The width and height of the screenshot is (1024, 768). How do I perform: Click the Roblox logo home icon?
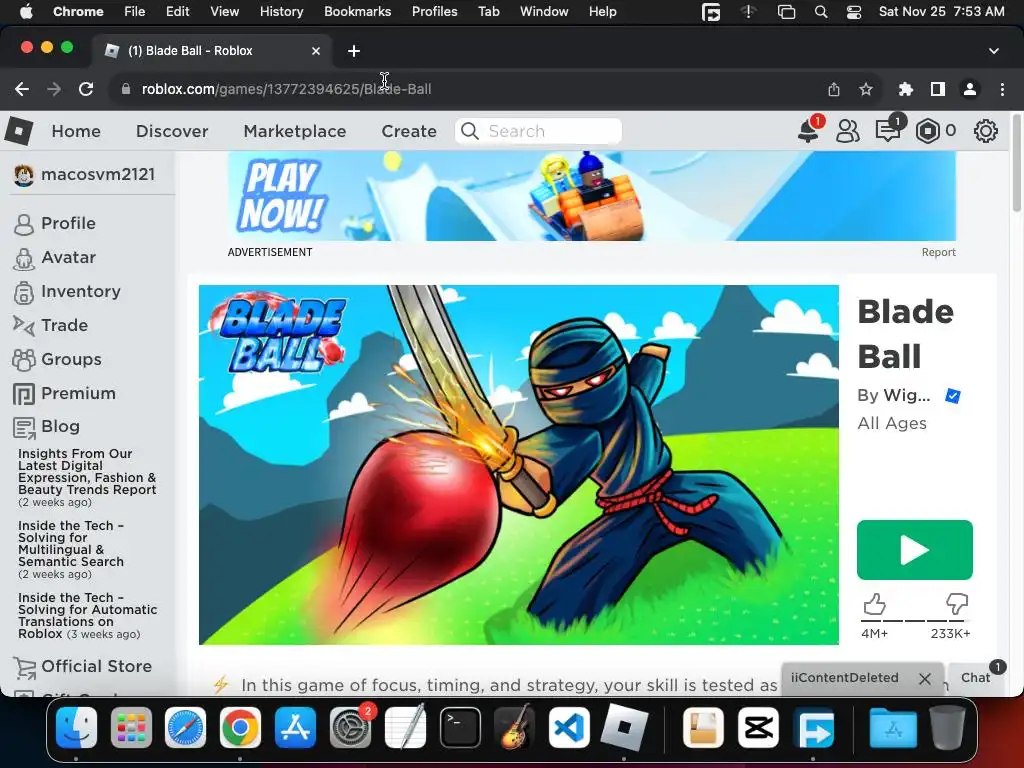point(19,131)
